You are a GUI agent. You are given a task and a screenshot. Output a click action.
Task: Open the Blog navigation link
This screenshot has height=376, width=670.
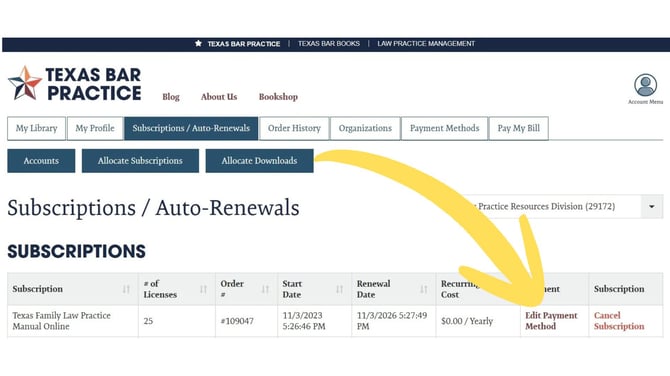pos(170,97)
